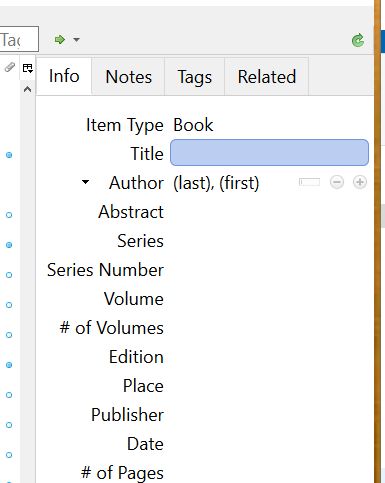Viewport: 385px width, 483px height.
Task: Click the highlighted Title input field
Action: [x=269, y=153]
